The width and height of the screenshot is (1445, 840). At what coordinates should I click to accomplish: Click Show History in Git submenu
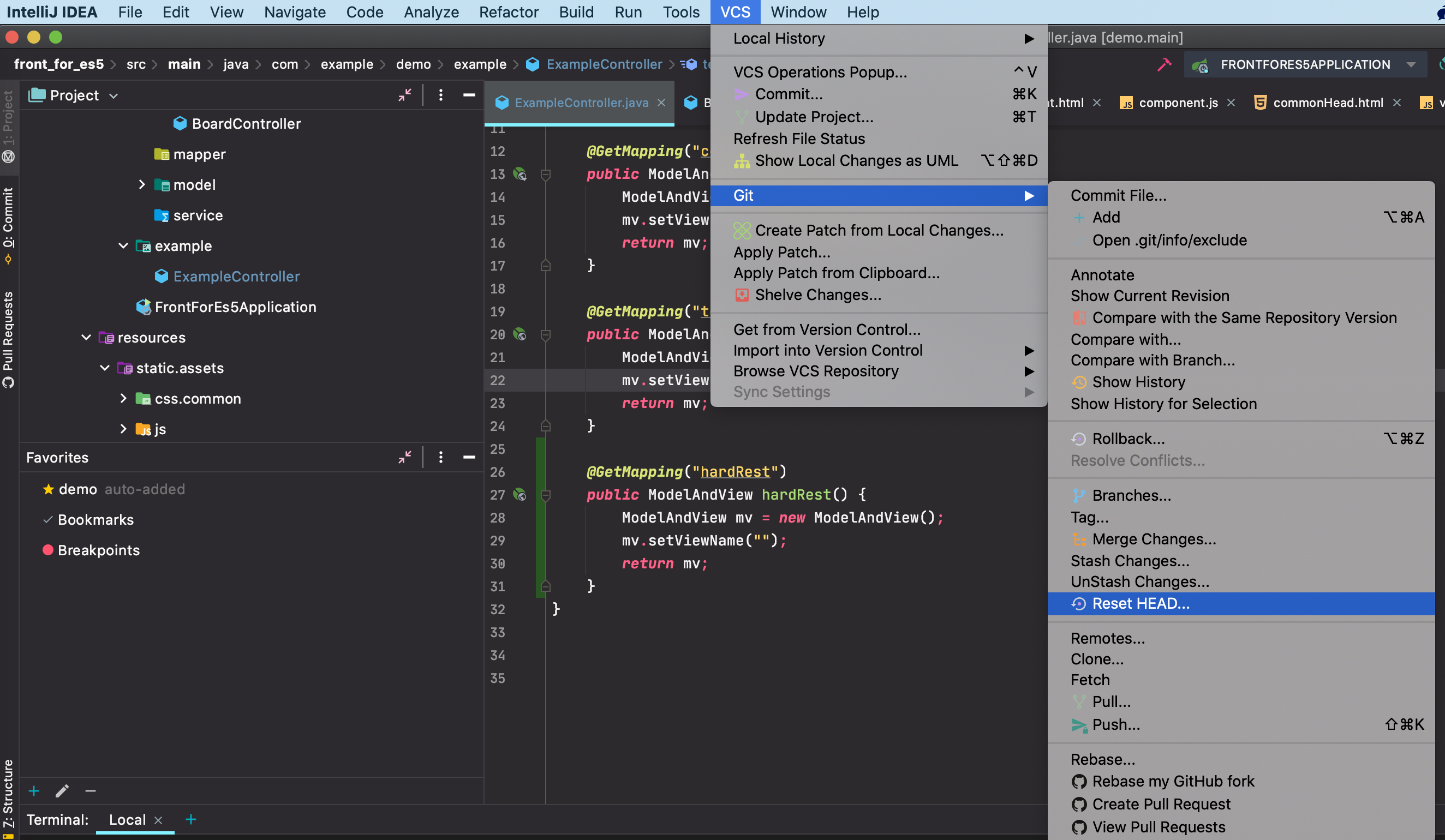(x=1241, y=382)
